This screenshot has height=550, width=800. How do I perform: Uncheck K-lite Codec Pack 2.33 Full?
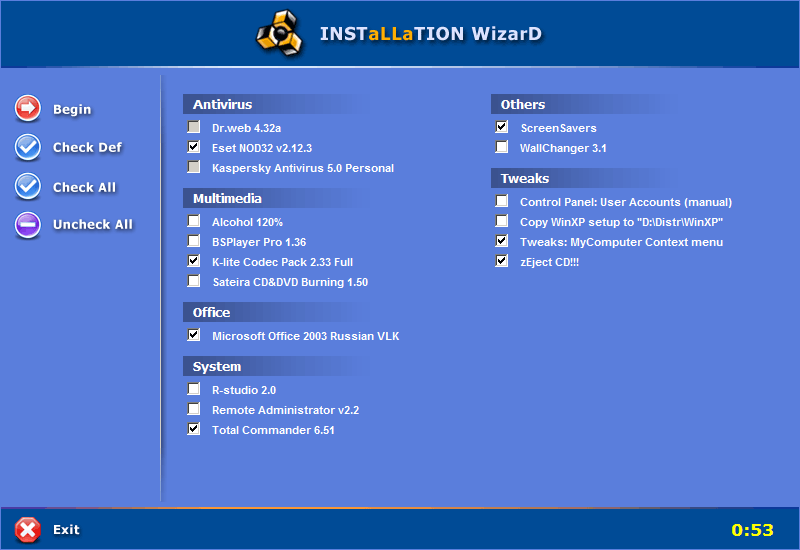[x=194, y=261]
